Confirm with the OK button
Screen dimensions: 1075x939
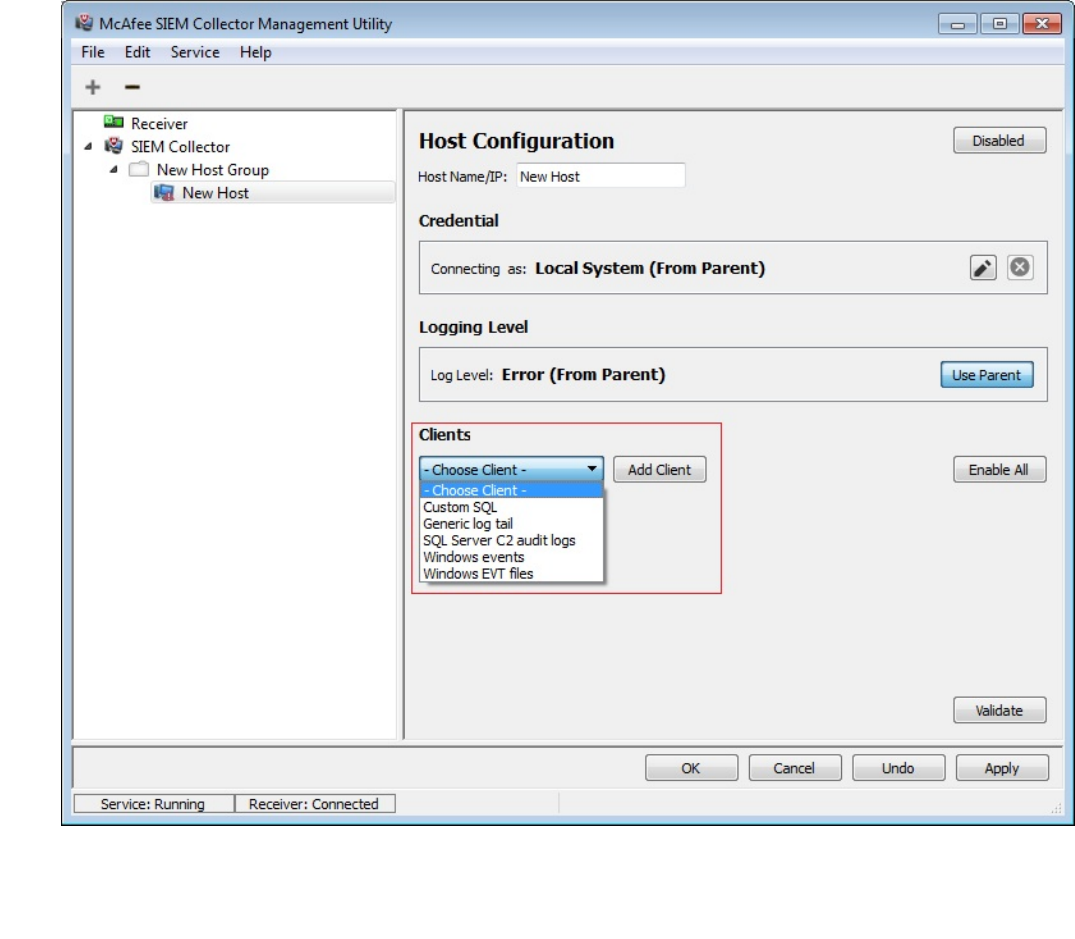pyautogui.click(x=691, y=768)
